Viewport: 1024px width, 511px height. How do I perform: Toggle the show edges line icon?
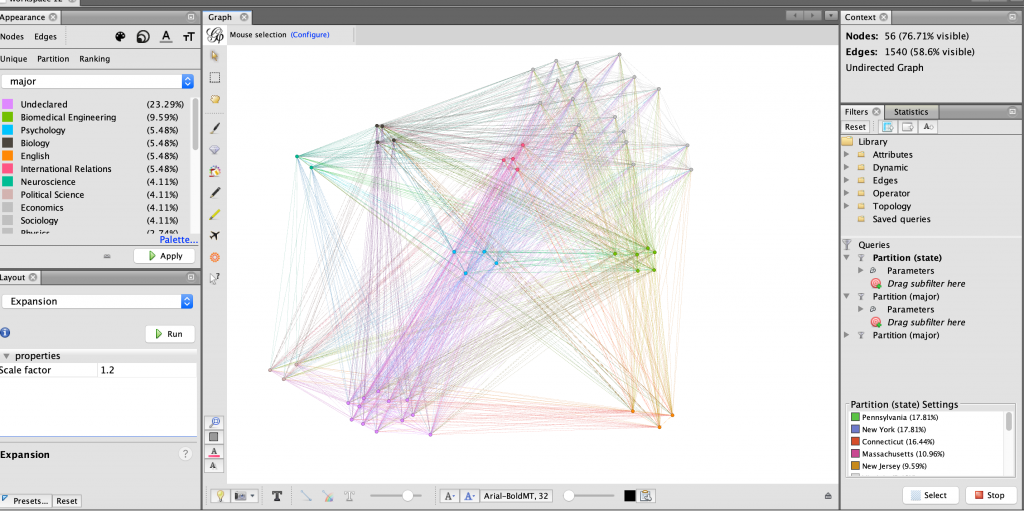coord(306,495)
